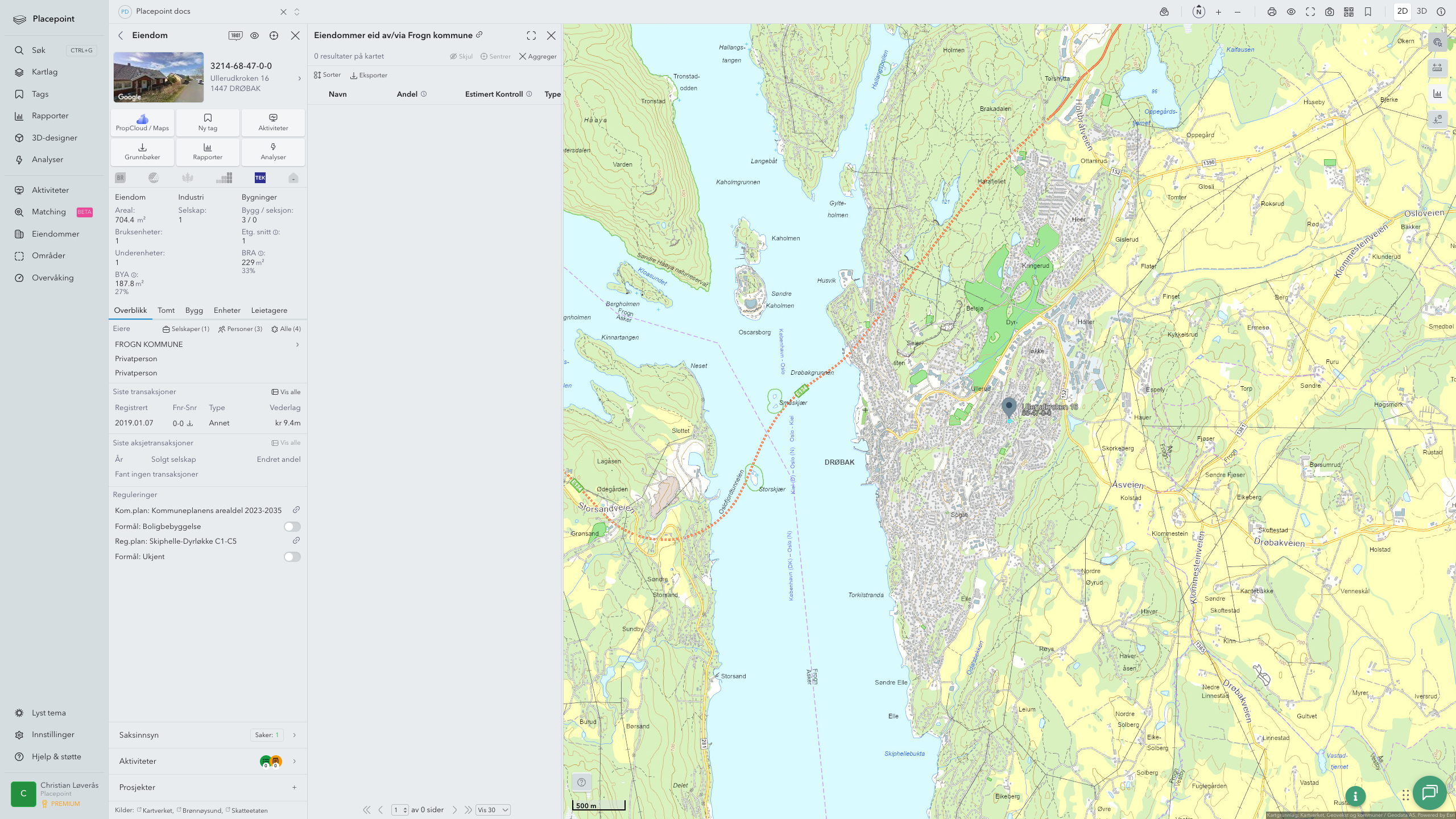Print the map
The image size is (1456, 819).
pyautogui.click(x=1272, y=12)
